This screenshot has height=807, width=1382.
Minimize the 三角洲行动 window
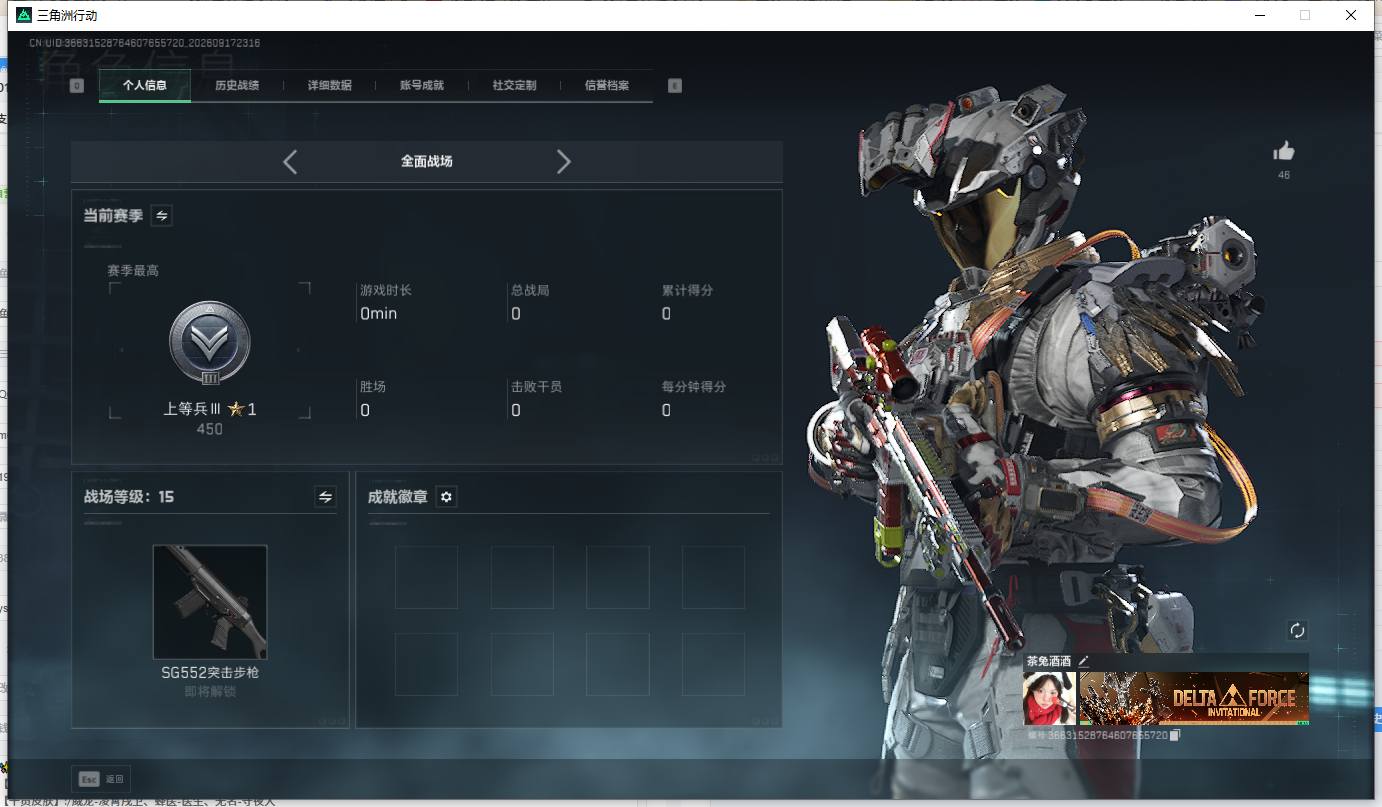[x=1259, y=15]
